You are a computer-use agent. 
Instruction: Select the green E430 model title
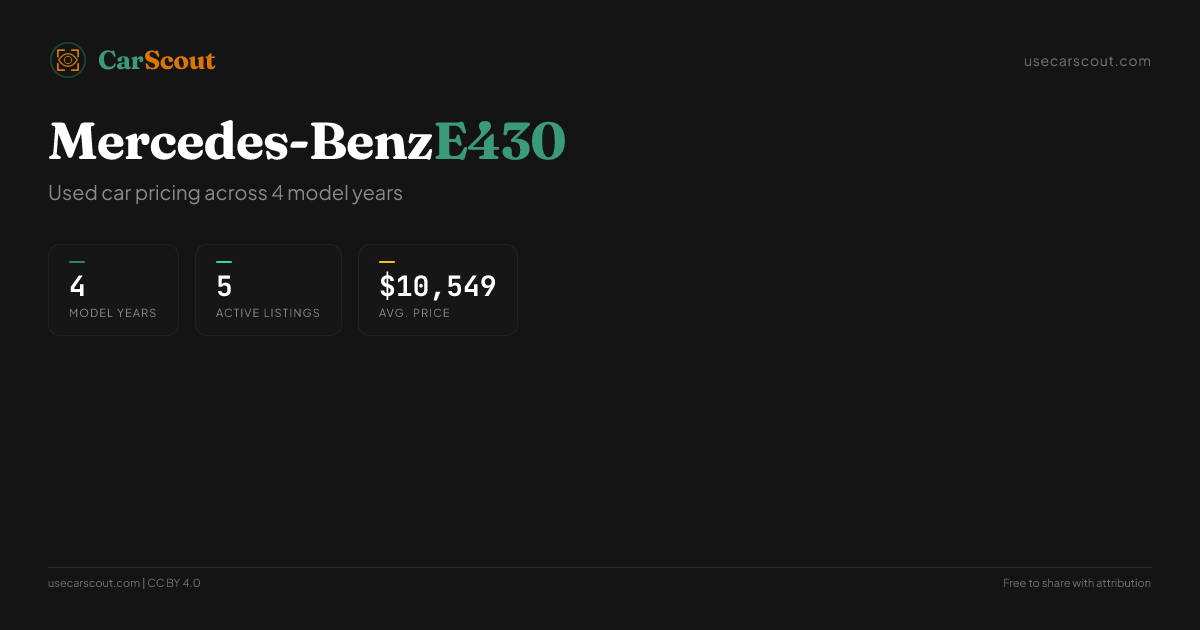(500, 142)
